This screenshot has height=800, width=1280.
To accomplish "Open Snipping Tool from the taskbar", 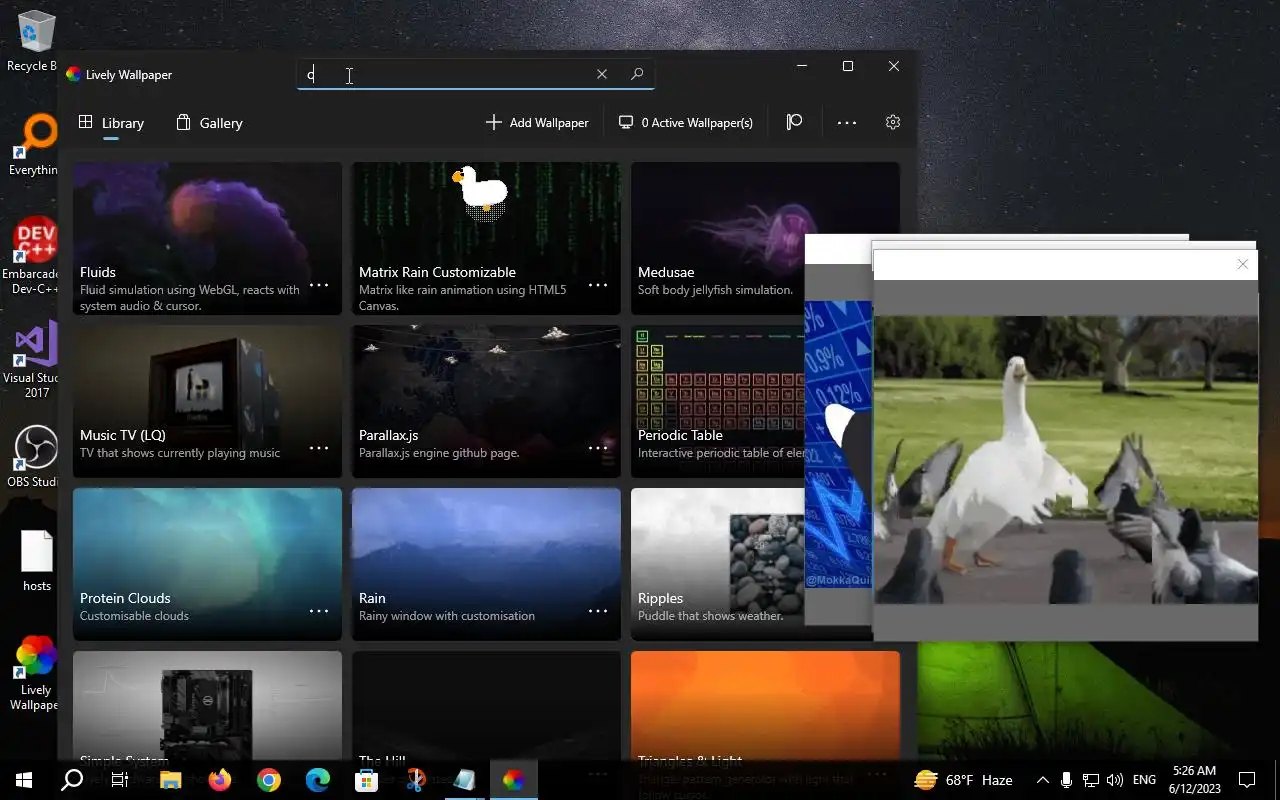I will (416, 780).
